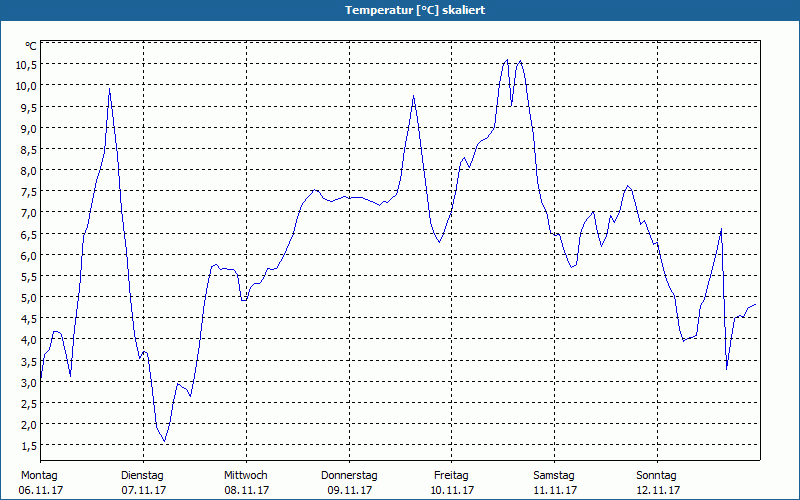800x500 pixels.
Task: Click the 1,5 value on the y-axis
Action: pos(29,446)
